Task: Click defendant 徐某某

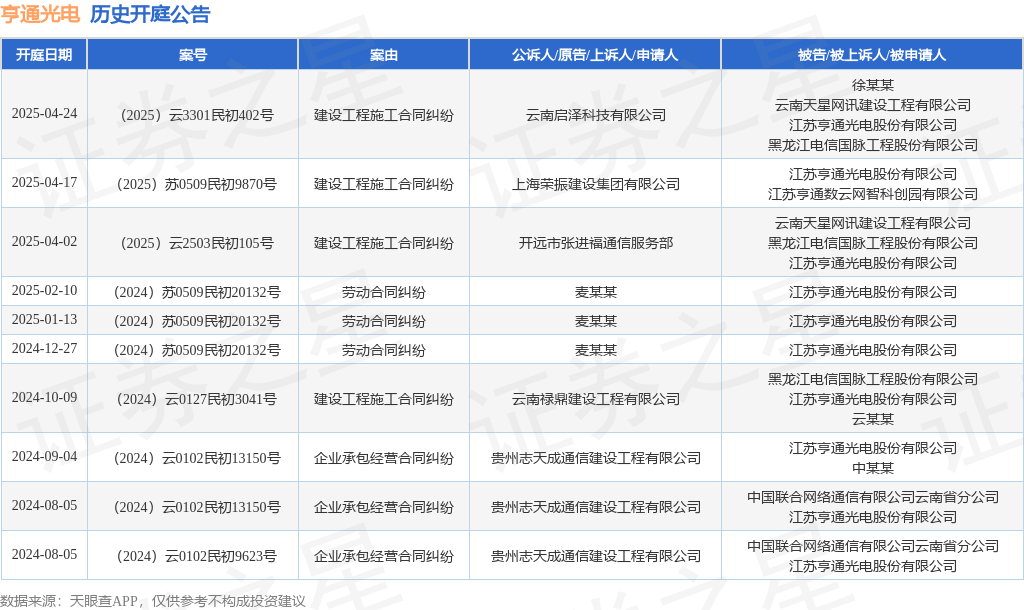Action: tap(872, 85)
